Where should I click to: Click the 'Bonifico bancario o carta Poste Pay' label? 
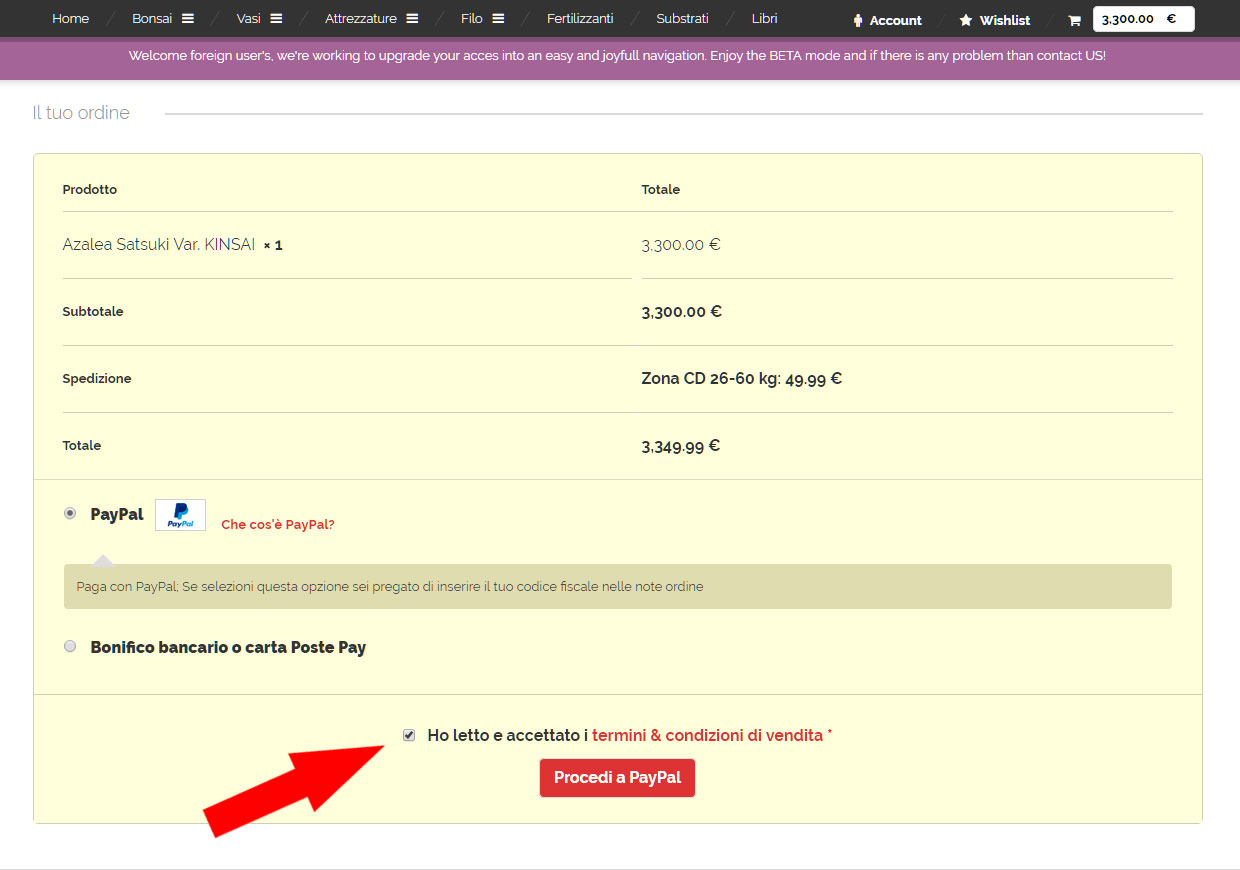[x=228, y=647]
